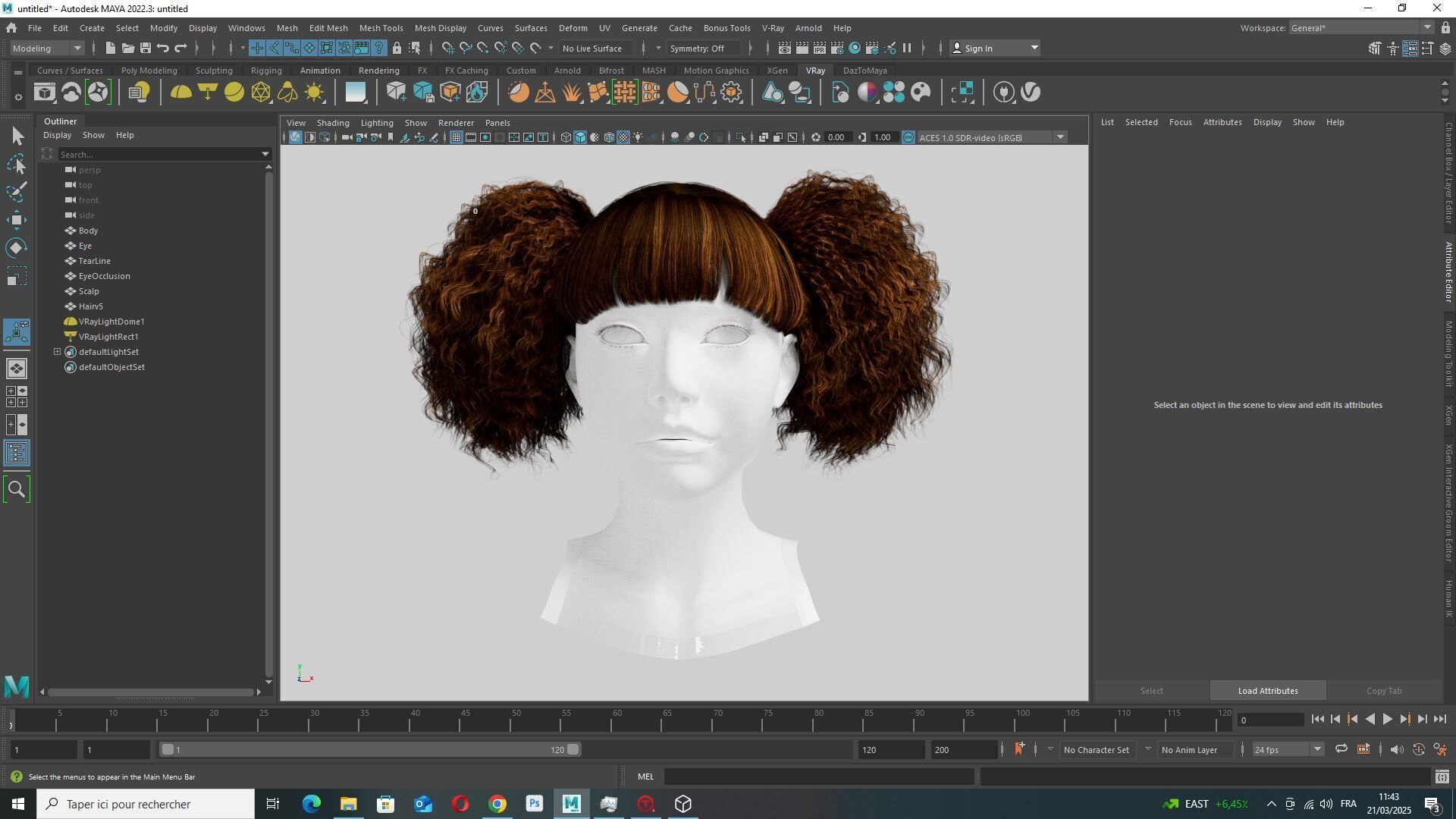Click the Load Attributes button
Screen dimensions: 1456x819
coord(1268,691)
